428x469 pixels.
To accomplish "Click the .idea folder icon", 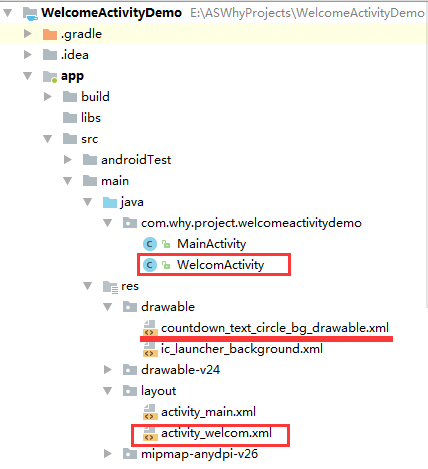I will (50, 55).
